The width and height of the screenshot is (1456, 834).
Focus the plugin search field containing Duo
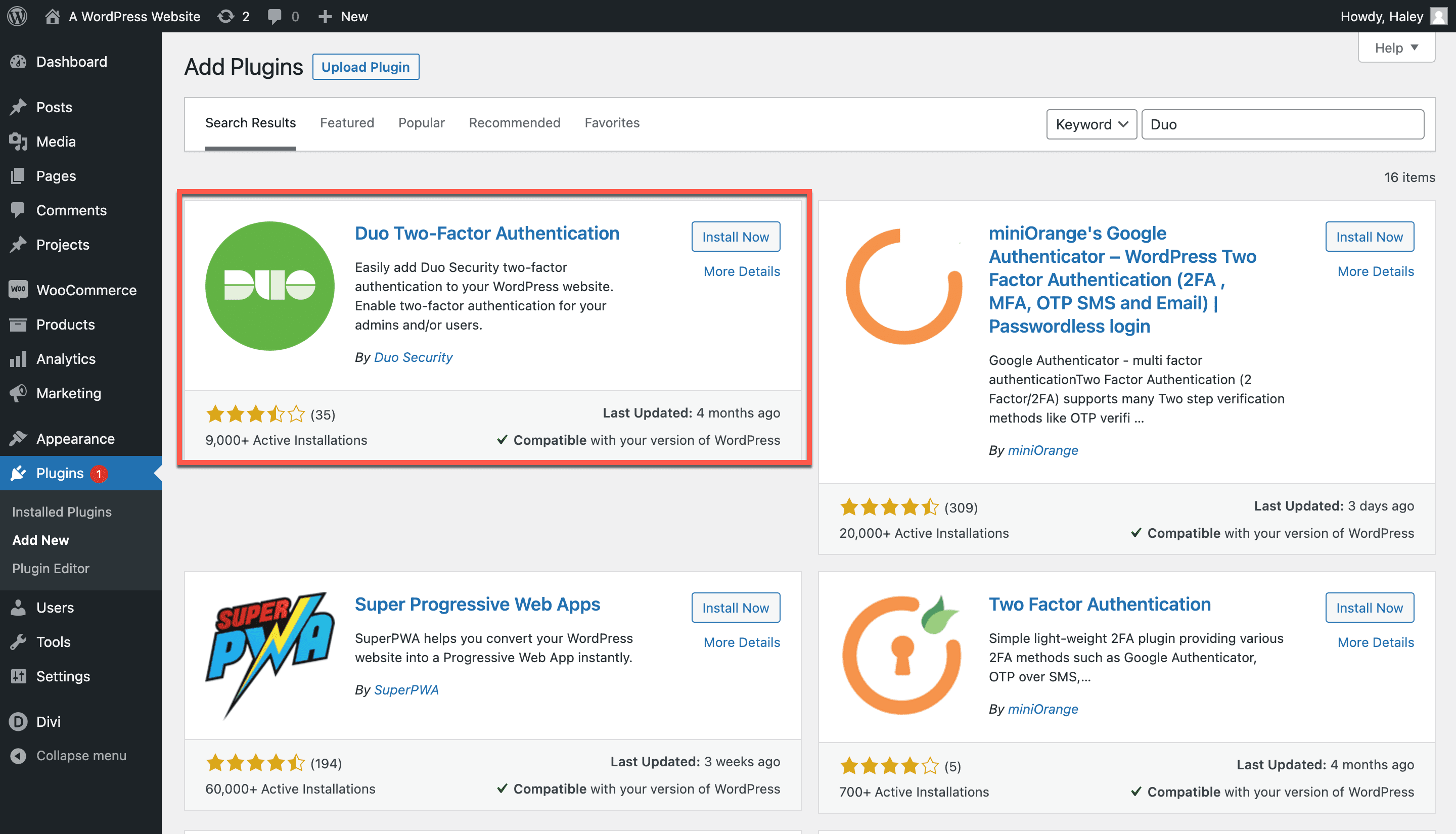pyautogui.click(x=1282, y=124)
